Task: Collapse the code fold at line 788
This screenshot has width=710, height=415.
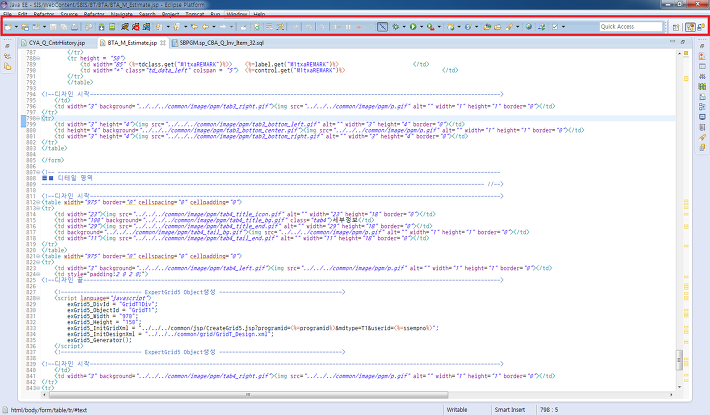Action: point(38,58)
